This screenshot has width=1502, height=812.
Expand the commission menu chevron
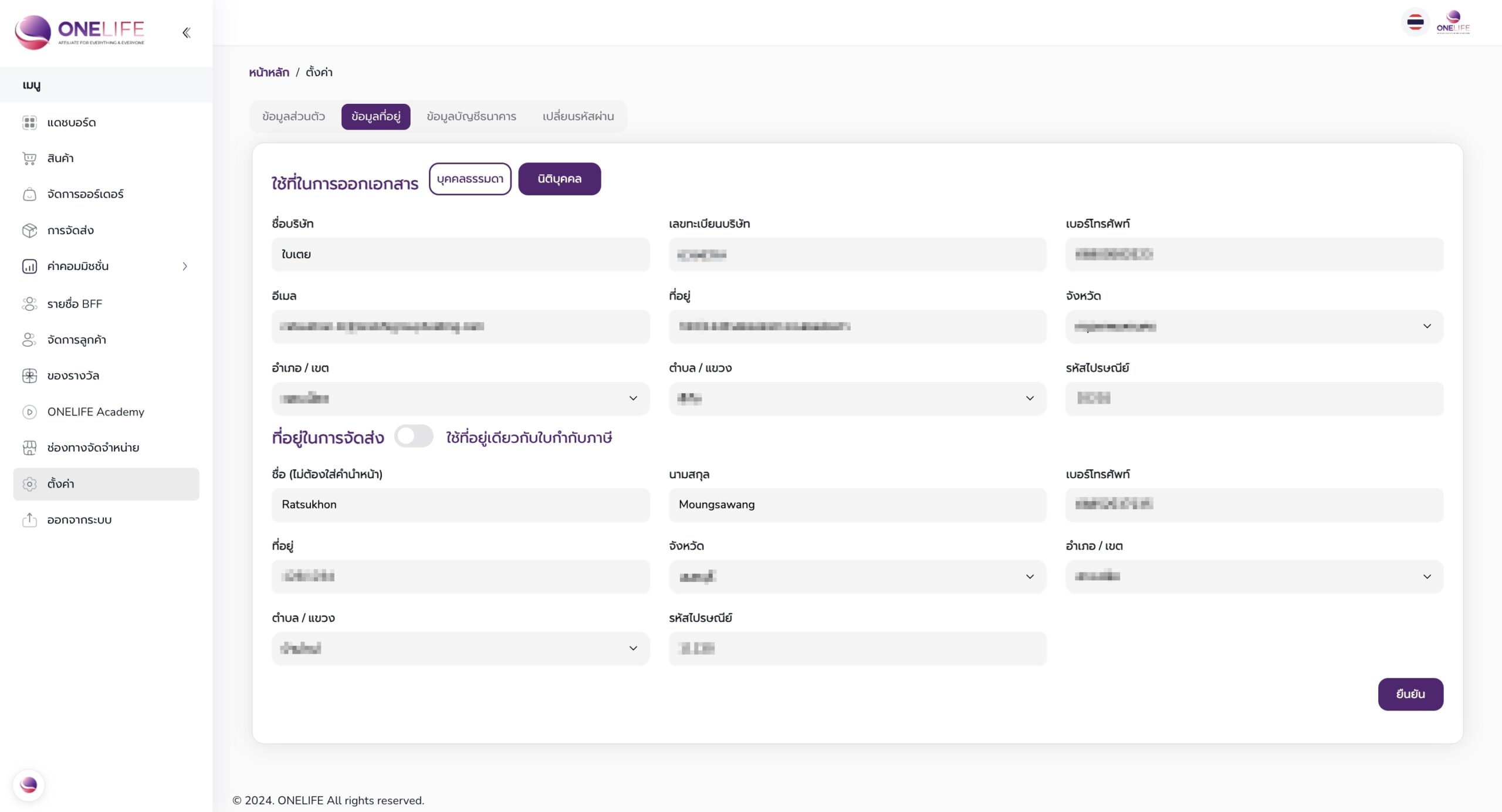[185, 266]
